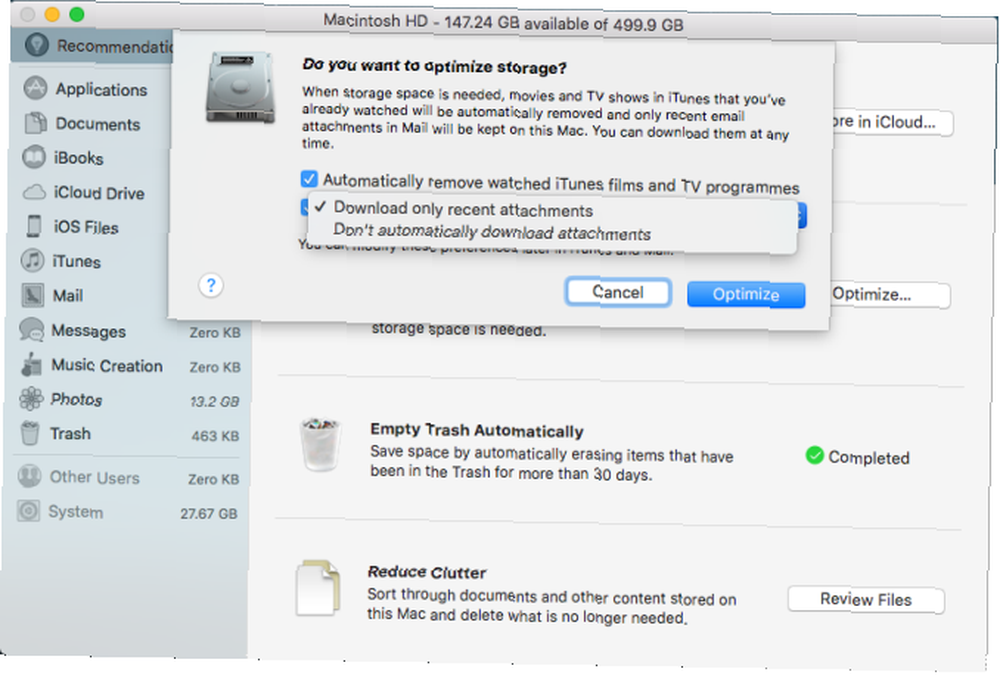Click Trash 463 KB size value
Image resolution: width=1000 pixels, height=675 pixels.
coord(216,436)
